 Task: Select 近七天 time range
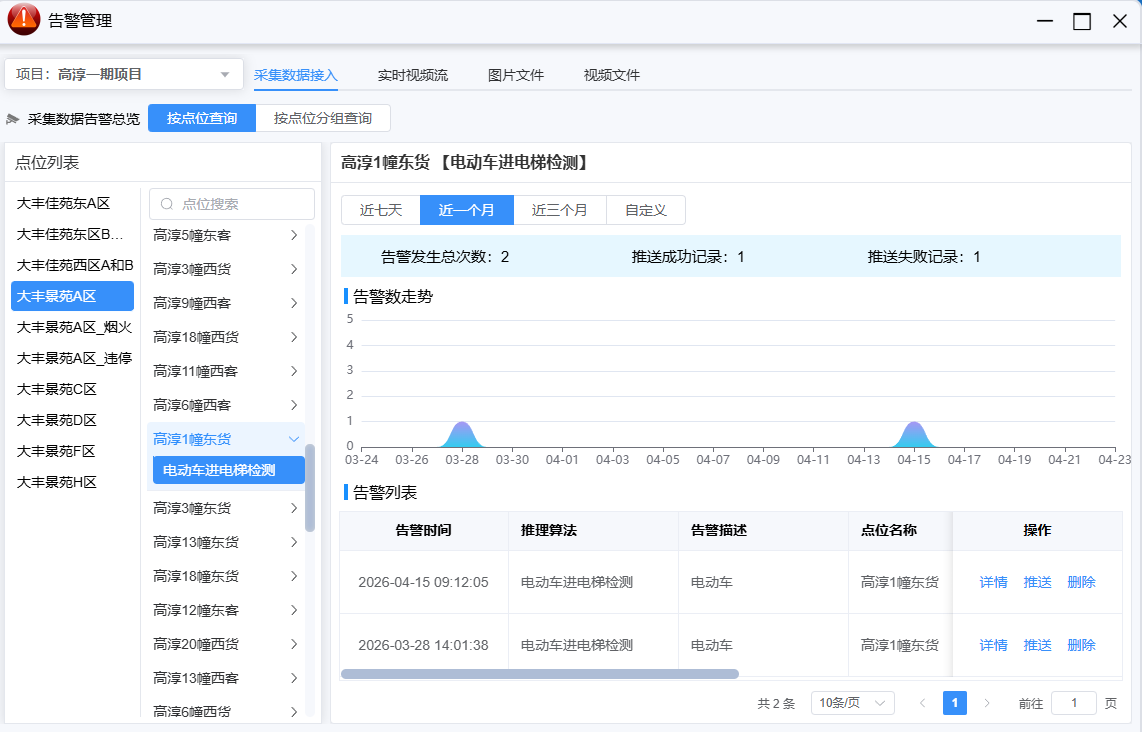point(381,210)
